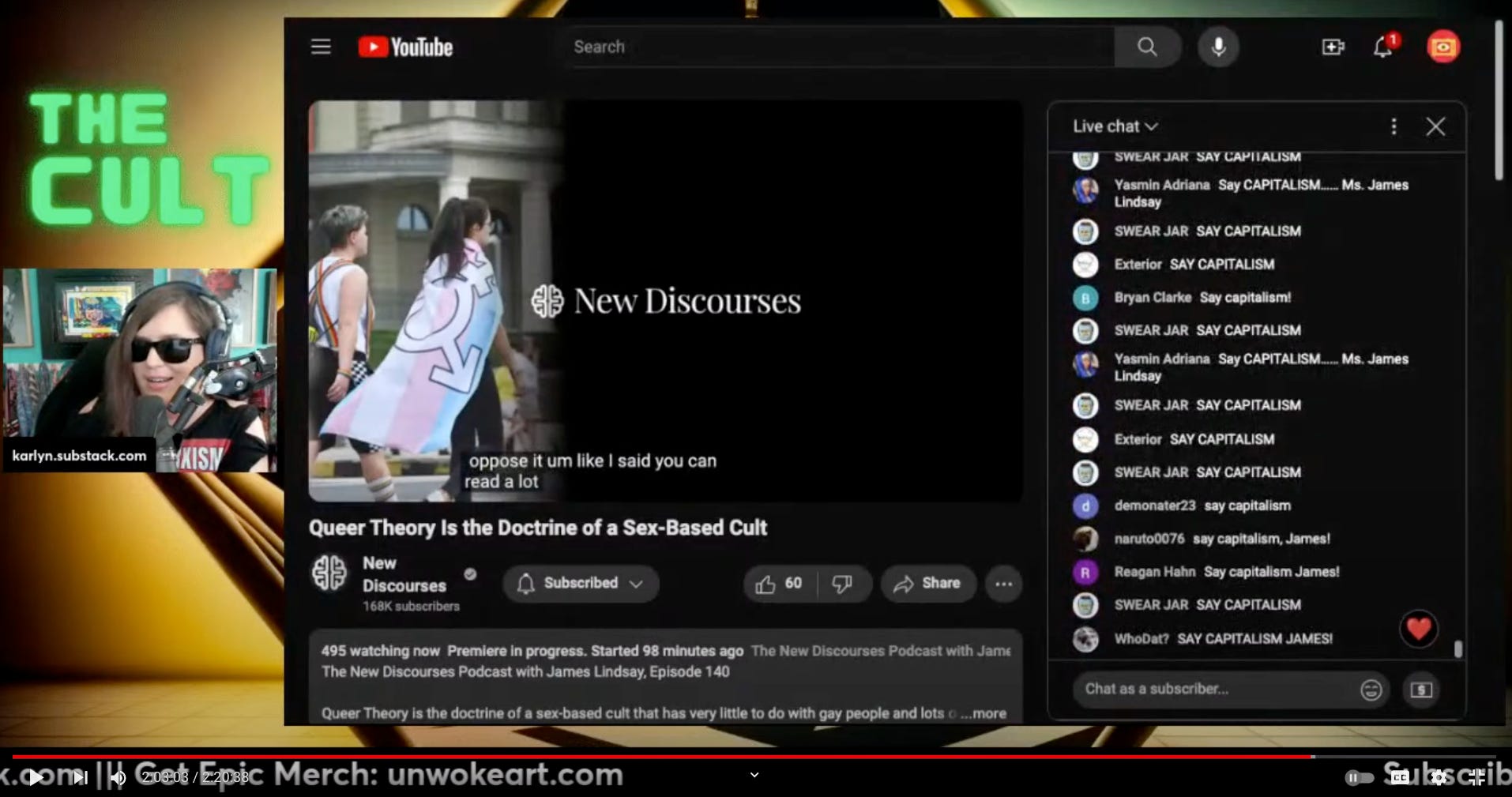Click the search magnifier button
This screenshot has width=1512, height=797.
(1147, 47)
